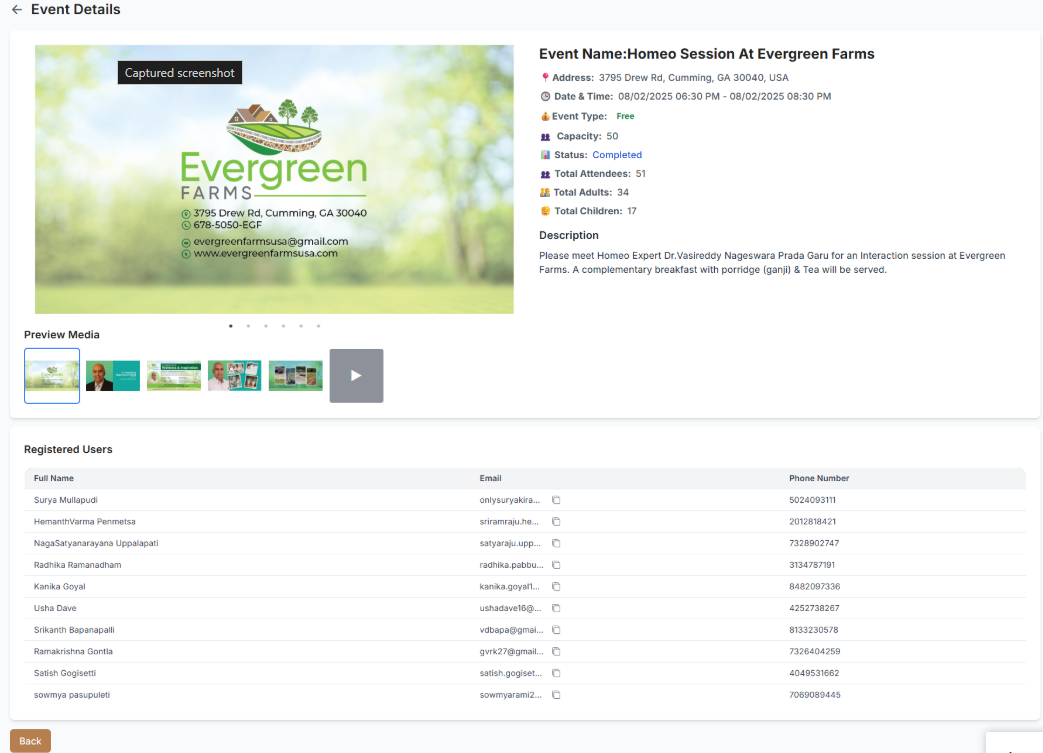The height and width of the screenshot is (753, 1043).
Task: Click the money bag icon for Event Type
Action: [545, 116]
